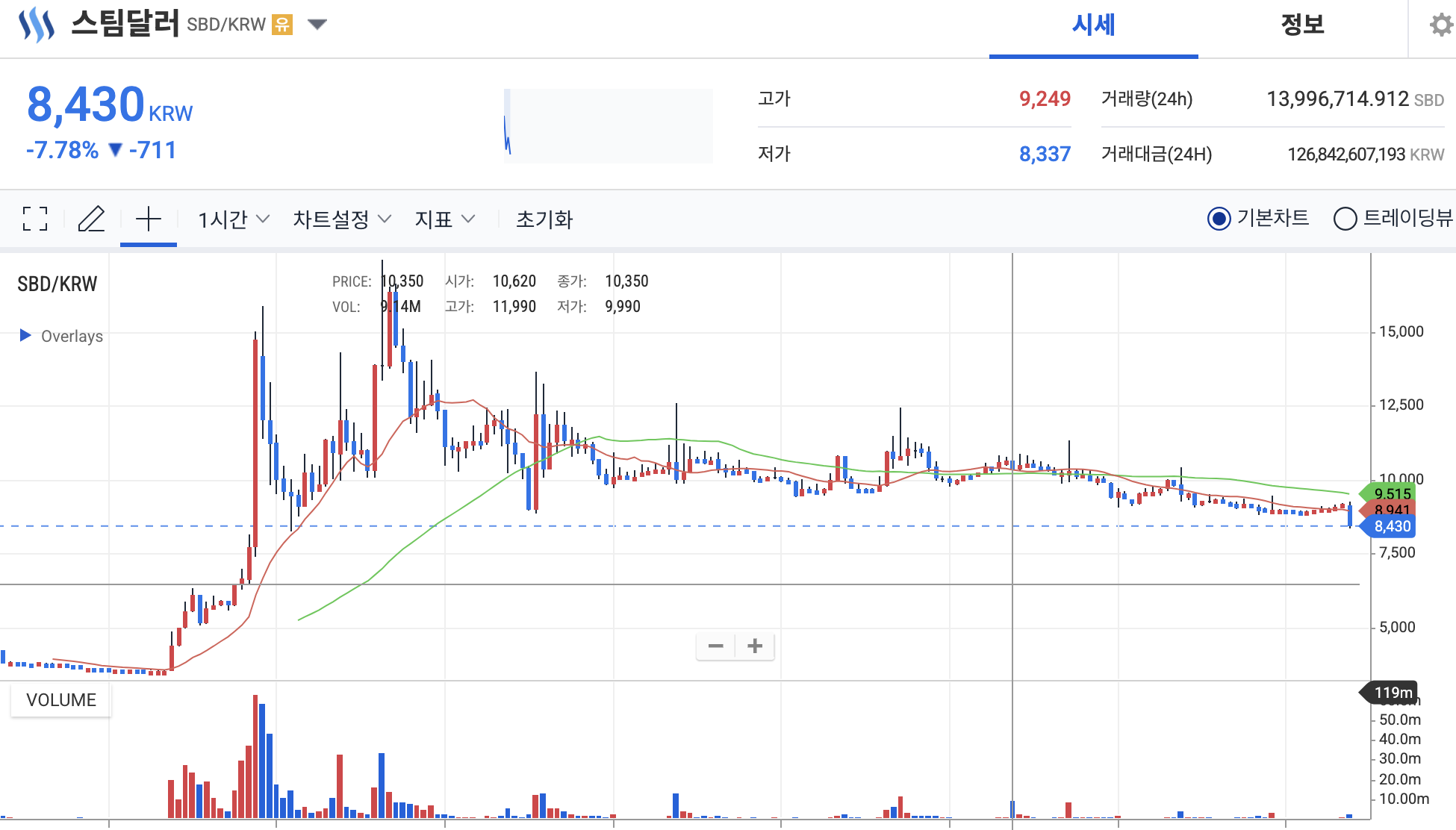This screenshot has width=1456, height=830.
Task: Switch to the 시세 tab
Action: (x=1093, y=25)
